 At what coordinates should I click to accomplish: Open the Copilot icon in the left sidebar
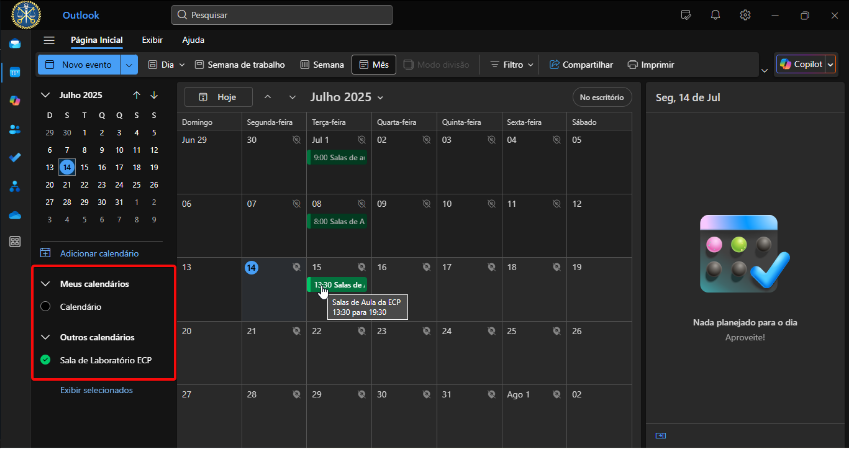click(x=15, y=101)
